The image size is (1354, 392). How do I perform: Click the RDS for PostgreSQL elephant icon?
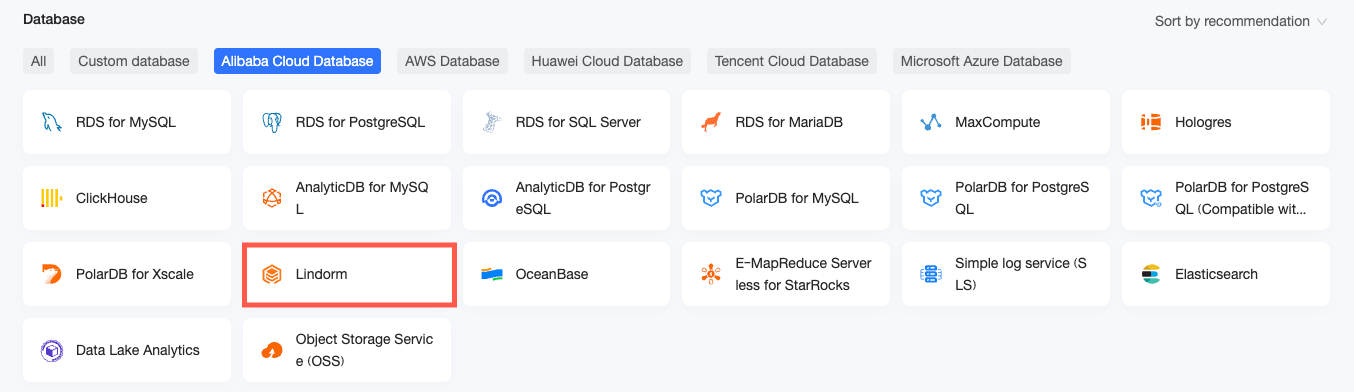pos(272,122)
